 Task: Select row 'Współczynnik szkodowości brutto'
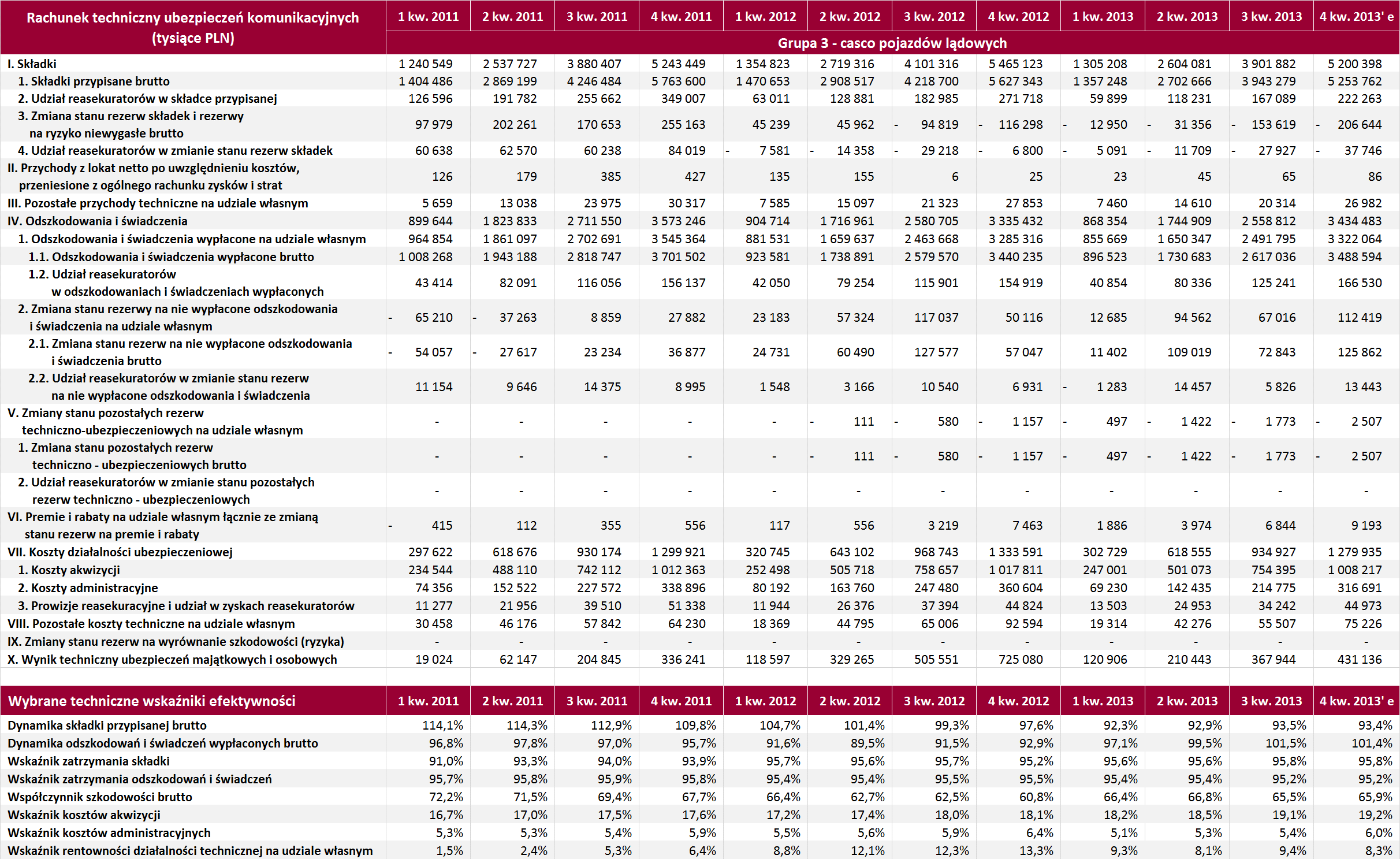click(100, 797)
